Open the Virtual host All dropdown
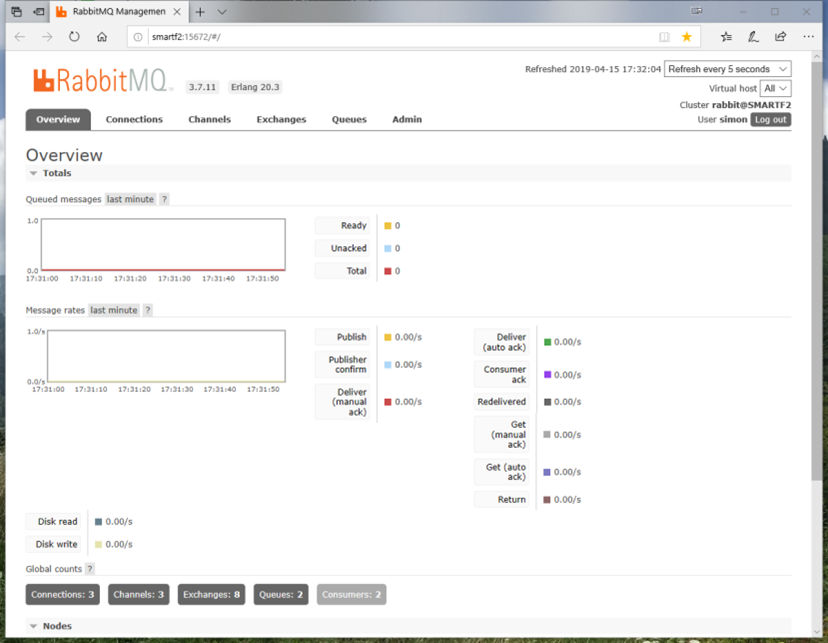The width and height of the screenshot is (828, 643). pos(775,88)
